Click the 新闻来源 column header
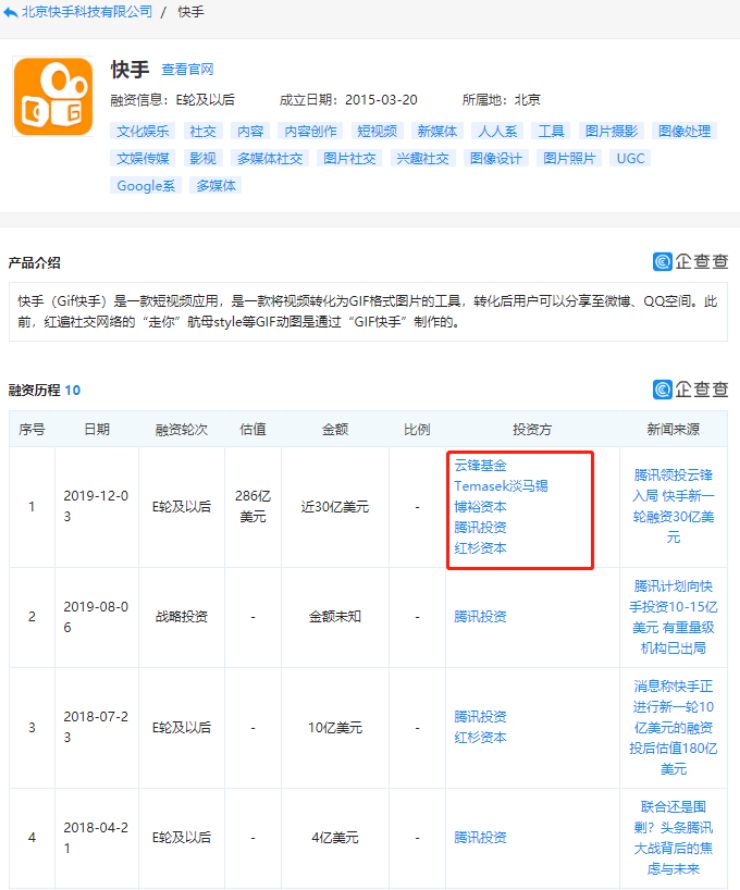Viewport: 740px width, 890px height. (673, 429)
